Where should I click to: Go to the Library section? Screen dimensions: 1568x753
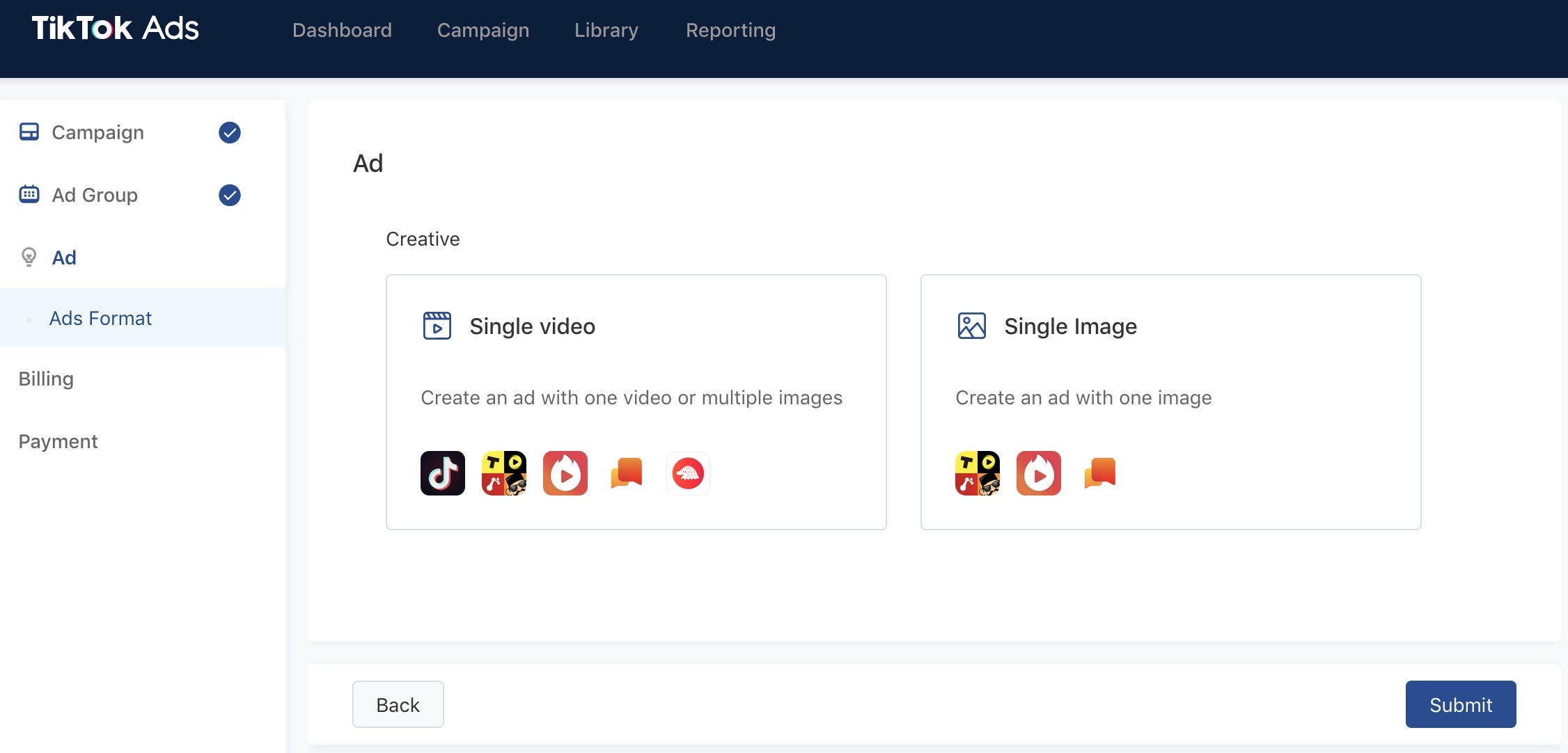click(606, 31)
